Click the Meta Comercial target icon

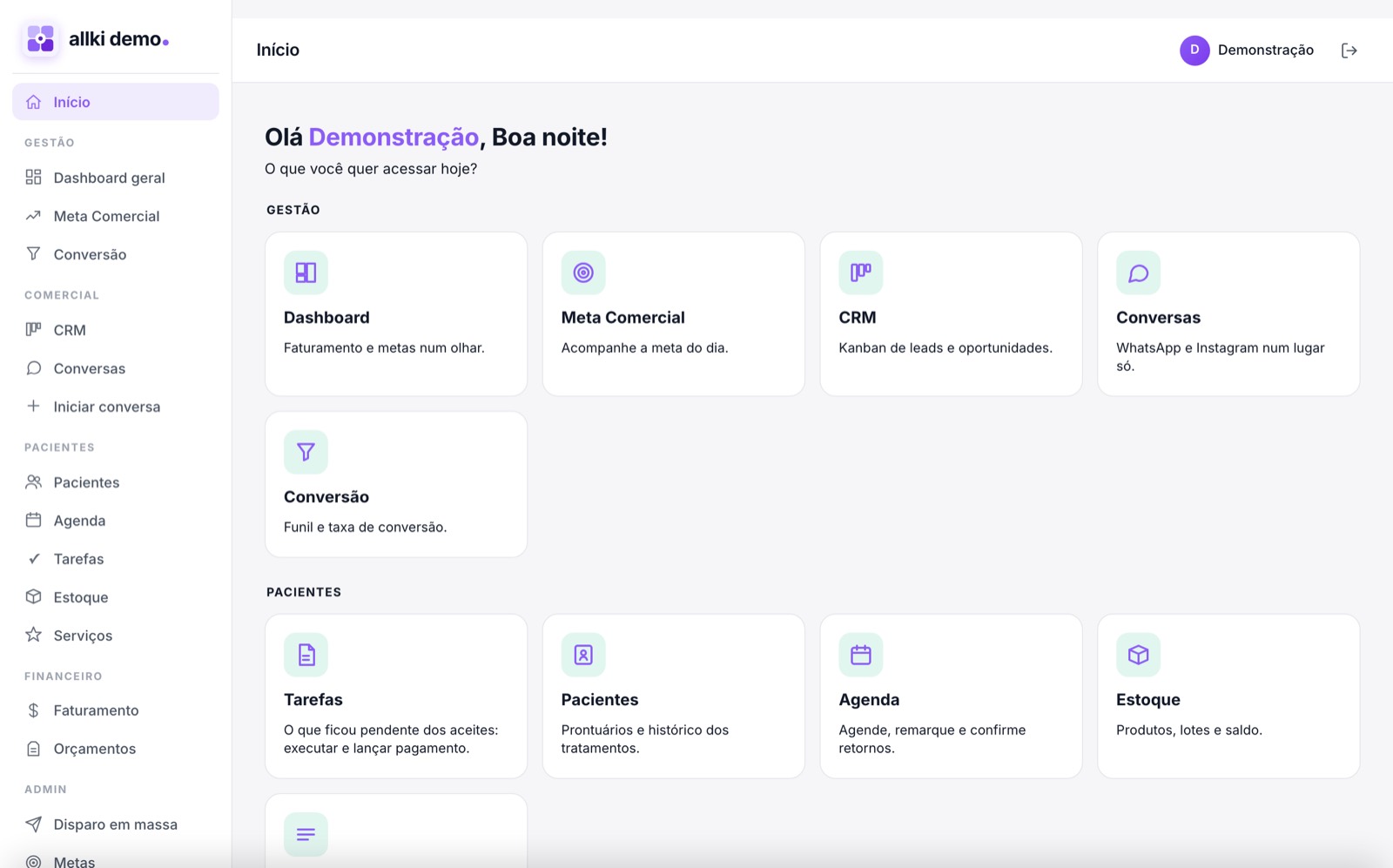583,273
